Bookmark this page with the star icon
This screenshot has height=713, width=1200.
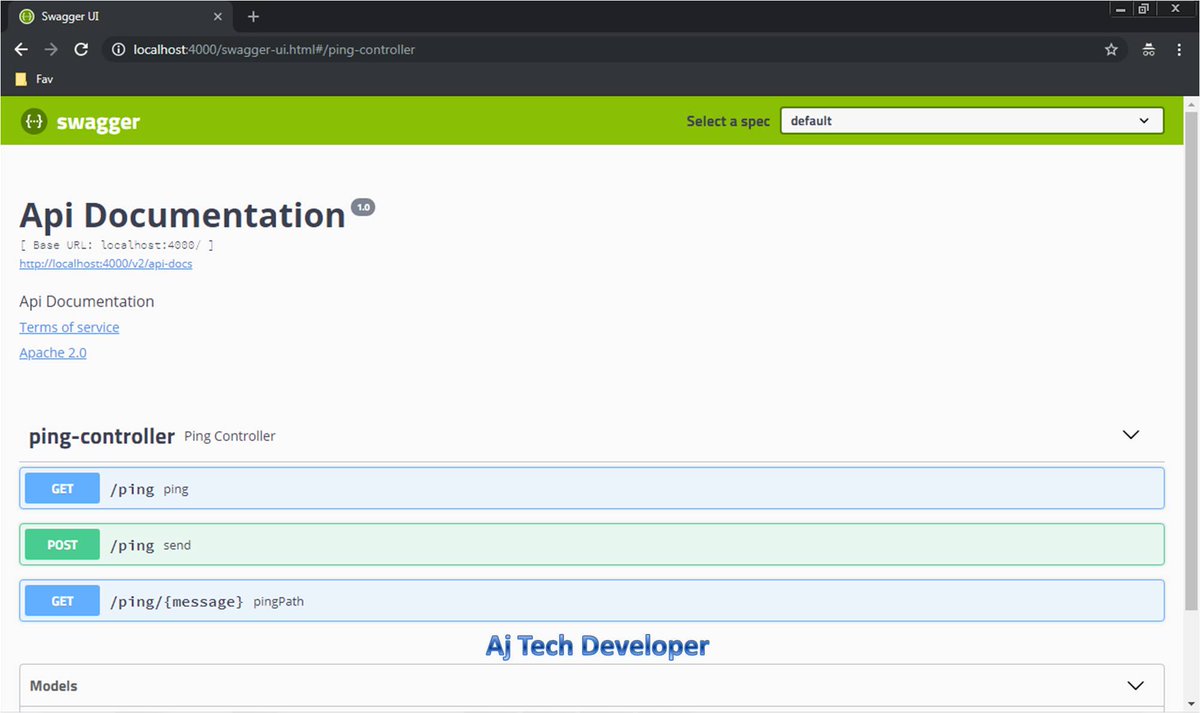click(1111, 49)
